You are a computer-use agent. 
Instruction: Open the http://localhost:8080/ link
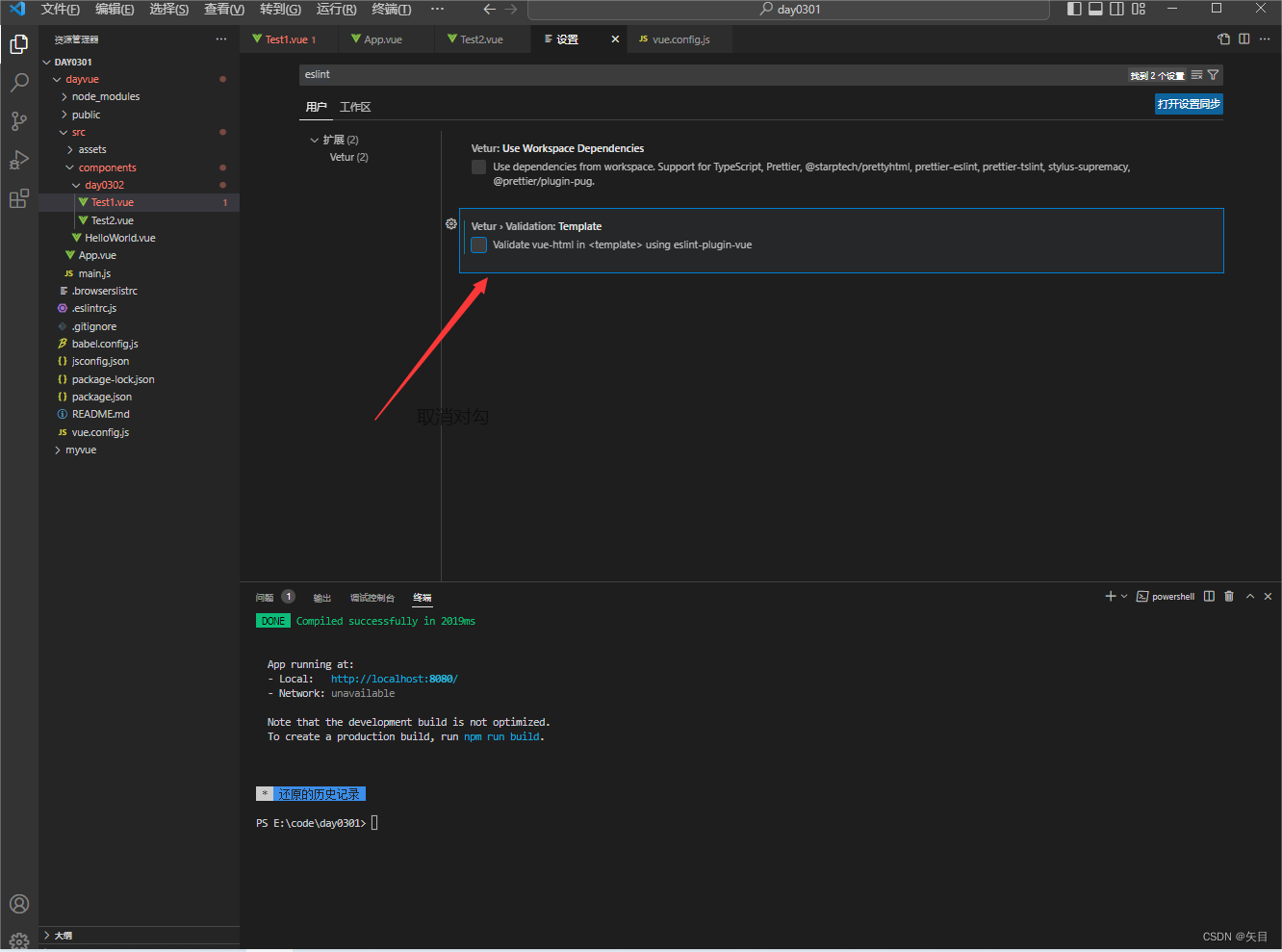coord(394,679)
